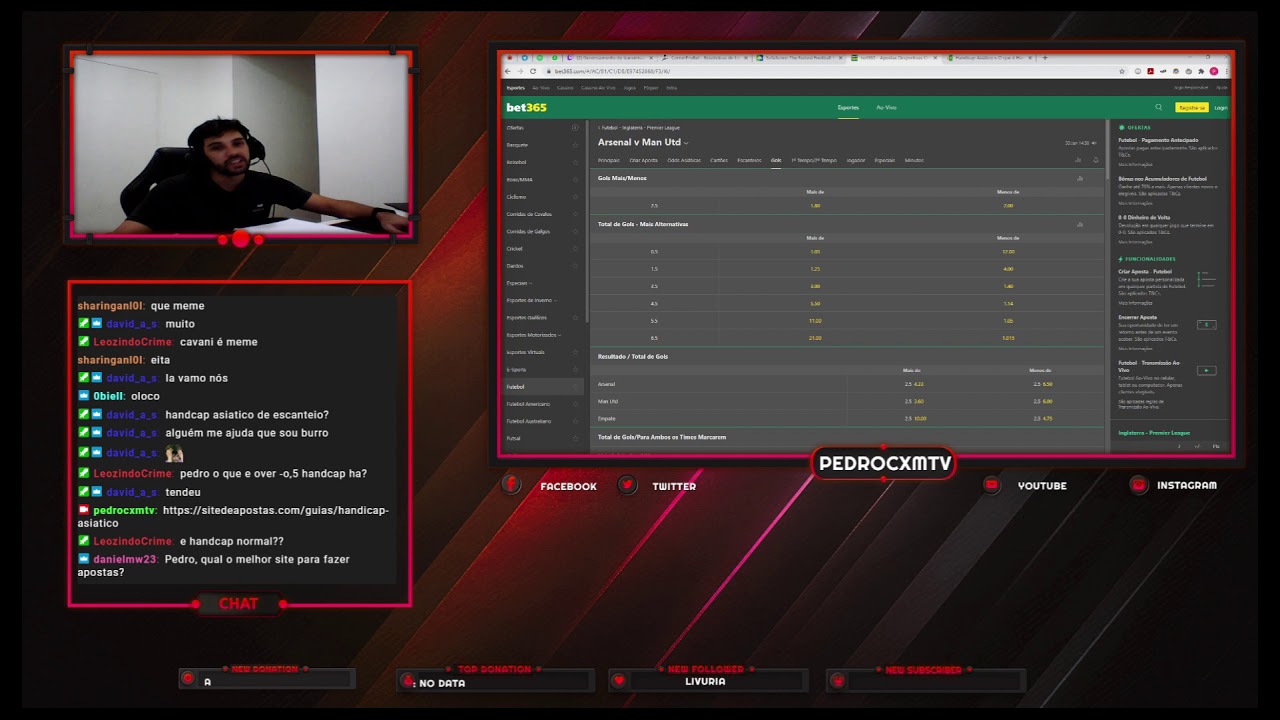Open match statistics chart icon beside the bell
The height and width of the screenshot is (720, 1280).
[1078, 160]
